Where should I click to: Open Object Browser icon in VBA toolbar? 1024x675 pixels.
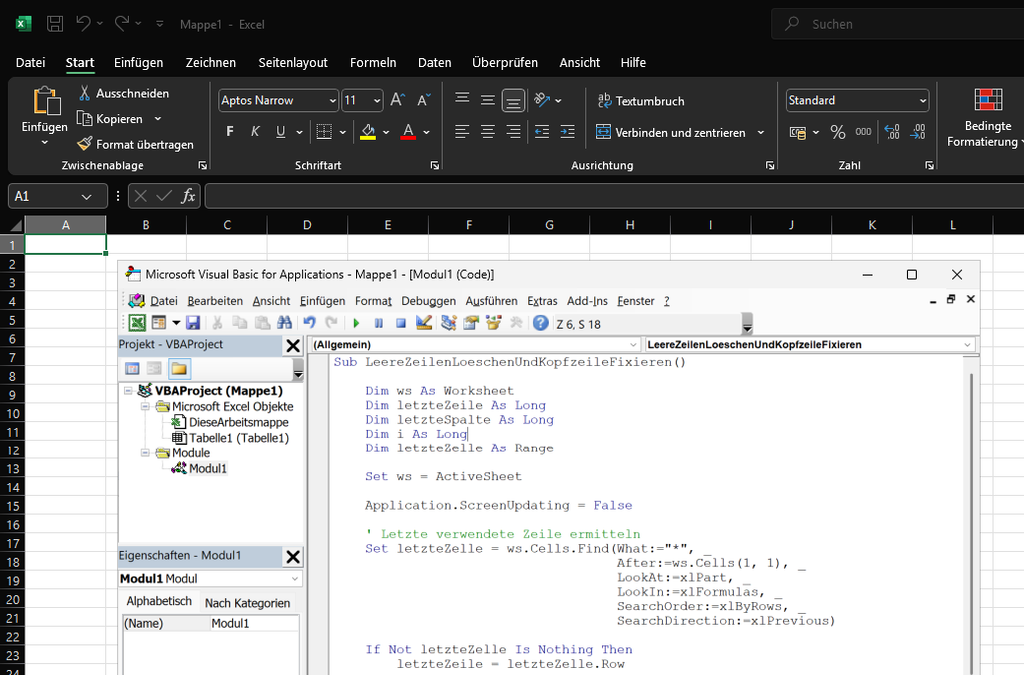coord(494,322)
